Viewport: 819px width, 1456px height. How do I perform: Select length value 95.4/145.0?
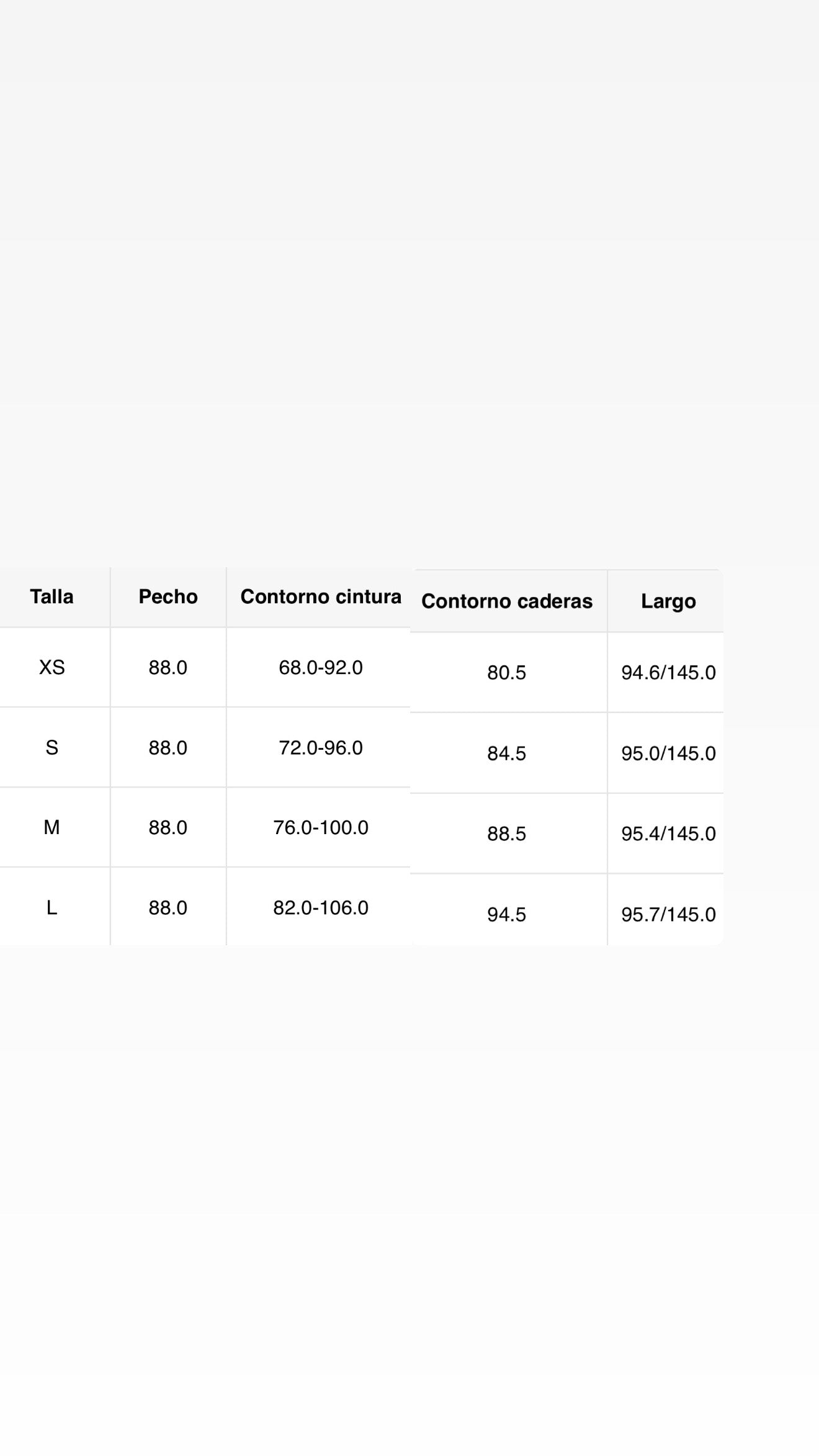tap(668, 834)
